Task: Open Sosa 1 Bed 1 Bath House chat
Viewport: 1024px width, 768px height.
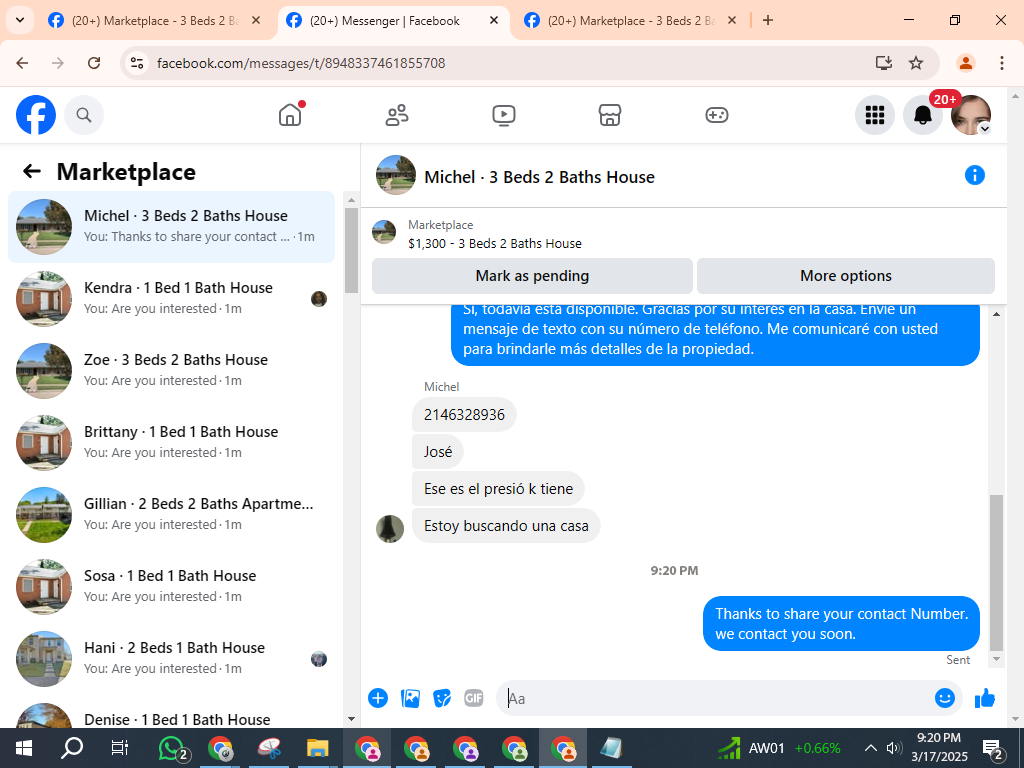Action: click(x=171, y=586)
